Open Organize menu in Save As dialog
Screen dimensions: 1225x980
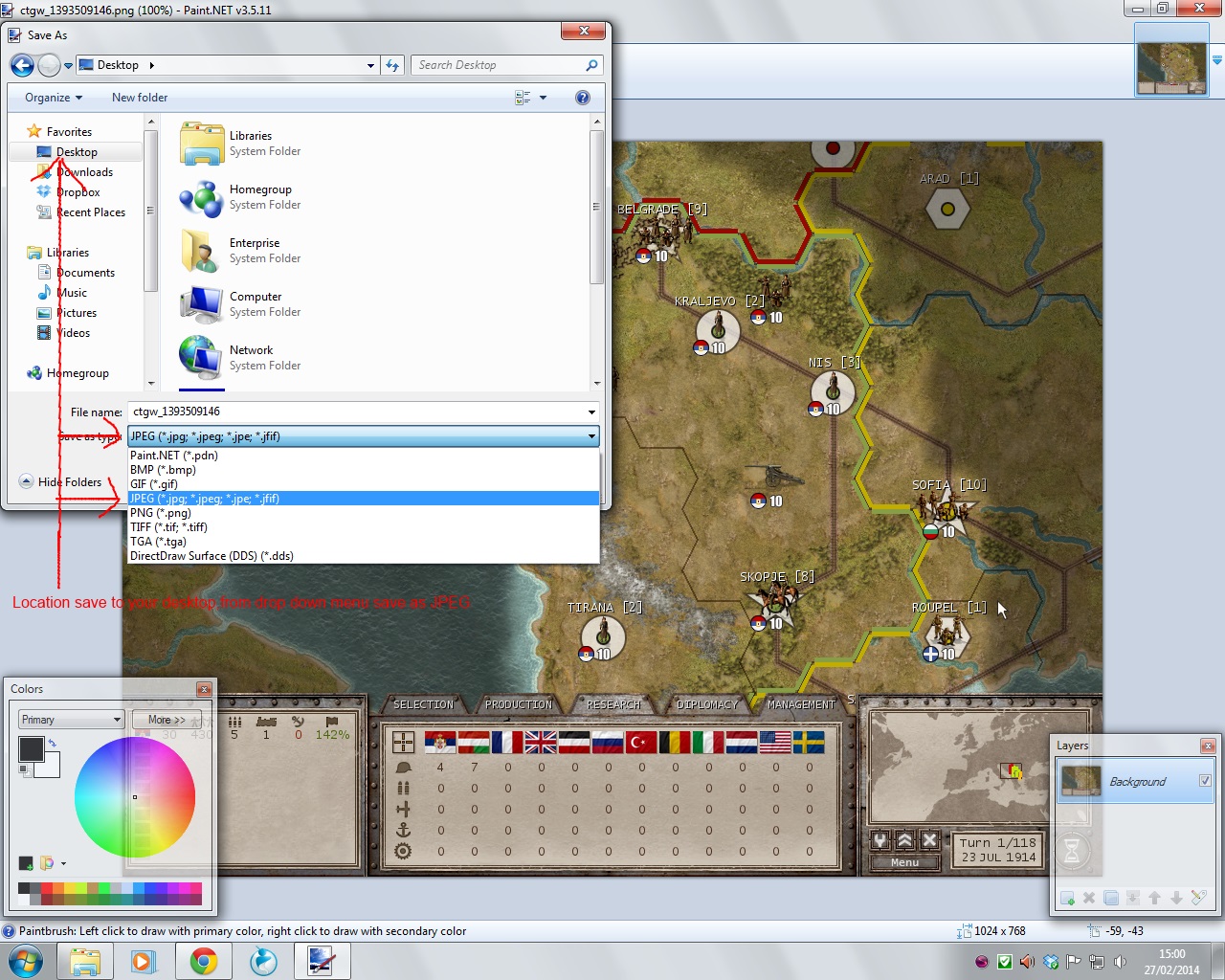54,98
